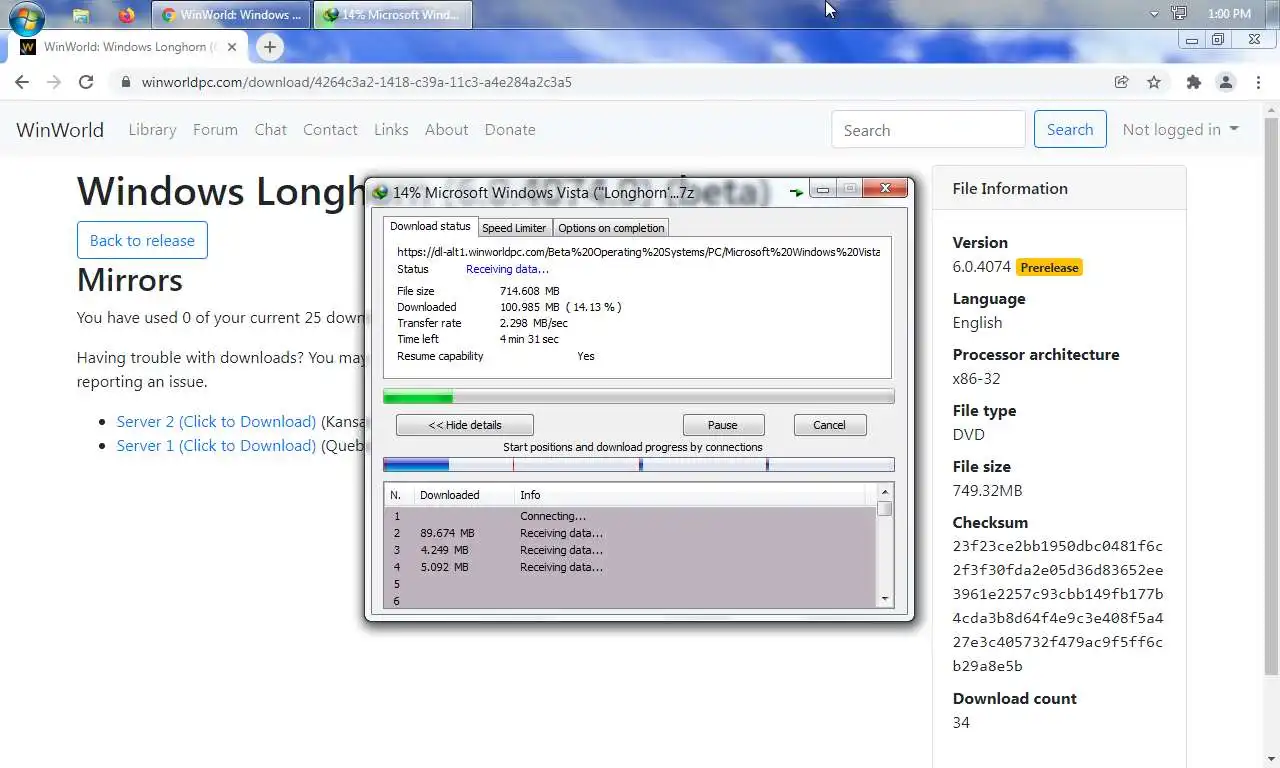Open Chrome three-dot menu
1280x768 pixels.
point(1258,82)
